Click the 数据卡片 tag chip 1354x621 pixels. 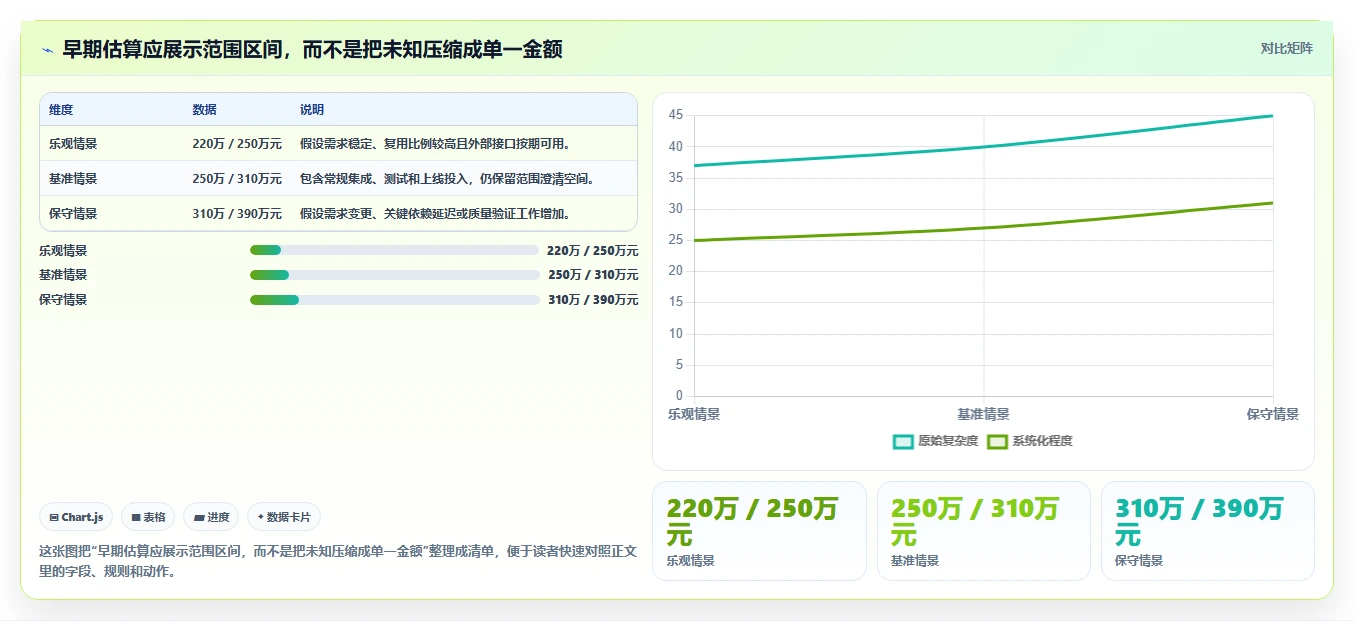284,517
